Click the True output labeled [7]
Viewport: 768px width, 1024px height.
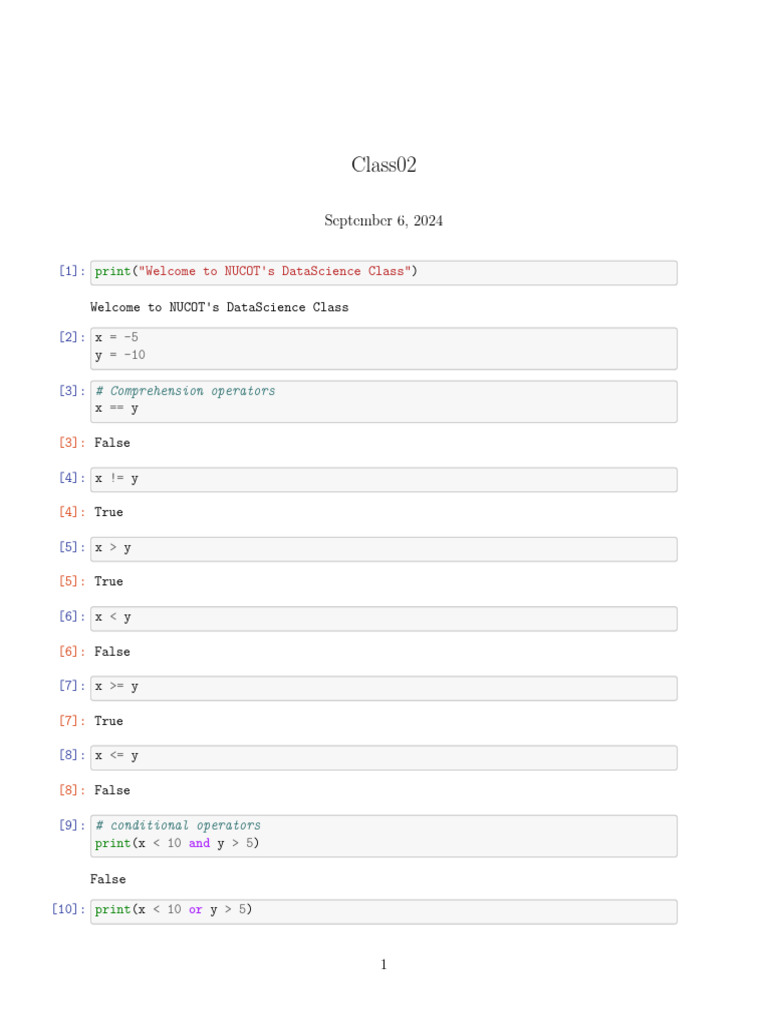click(x=108, y=721)
